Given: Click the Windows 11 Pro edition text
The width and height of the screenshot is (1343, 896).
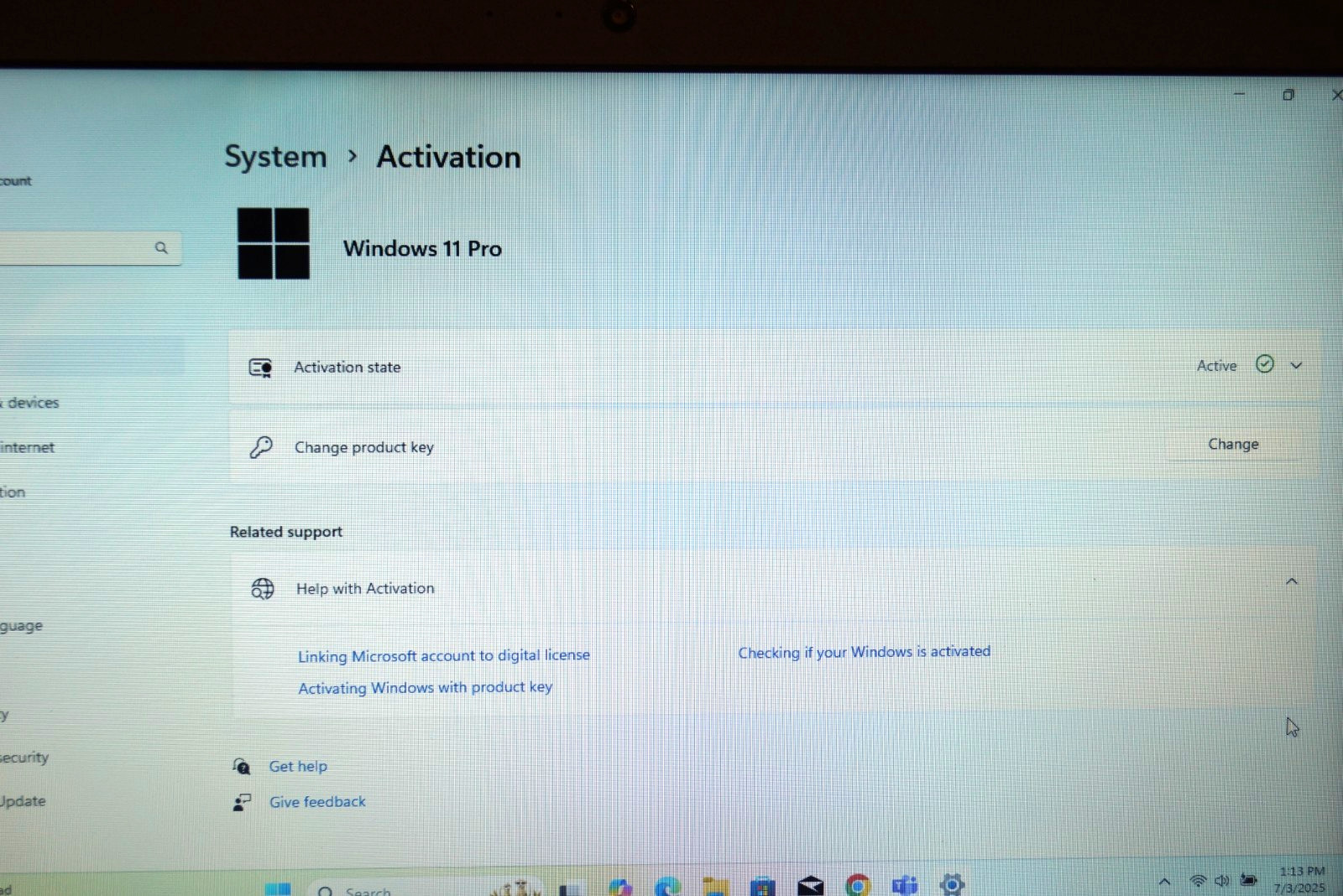Looking at the screenshot, I should [422, 248].
